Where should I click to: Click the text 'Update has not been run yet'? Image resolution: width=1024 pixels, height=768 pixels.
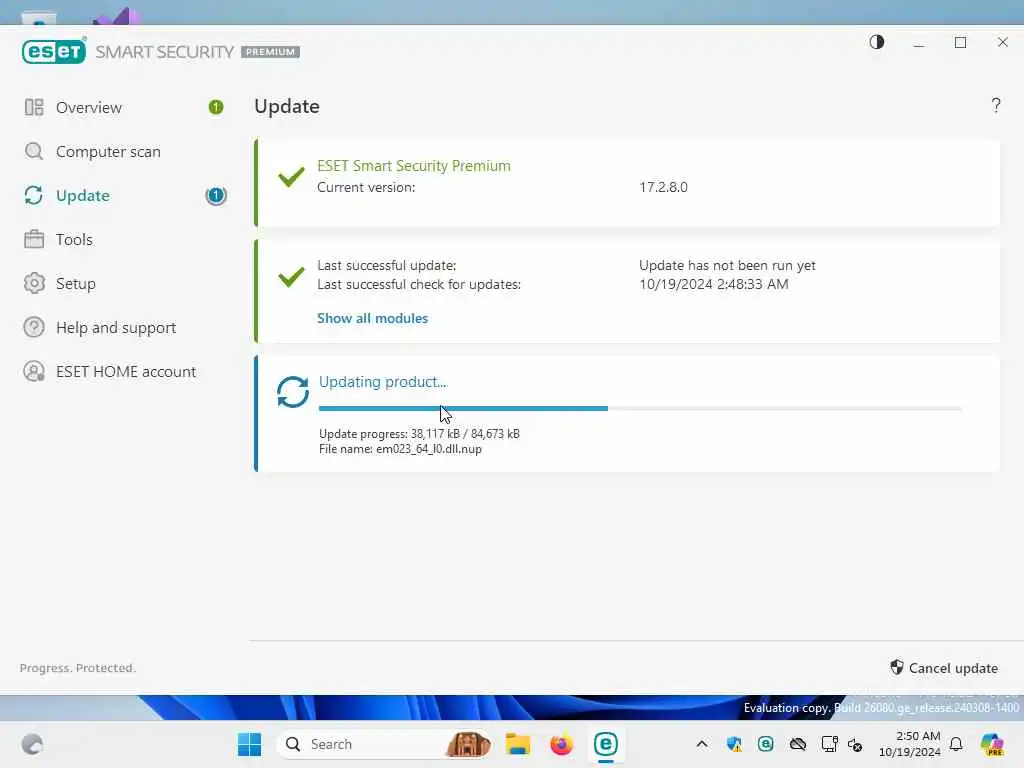(x=728, y=265)
